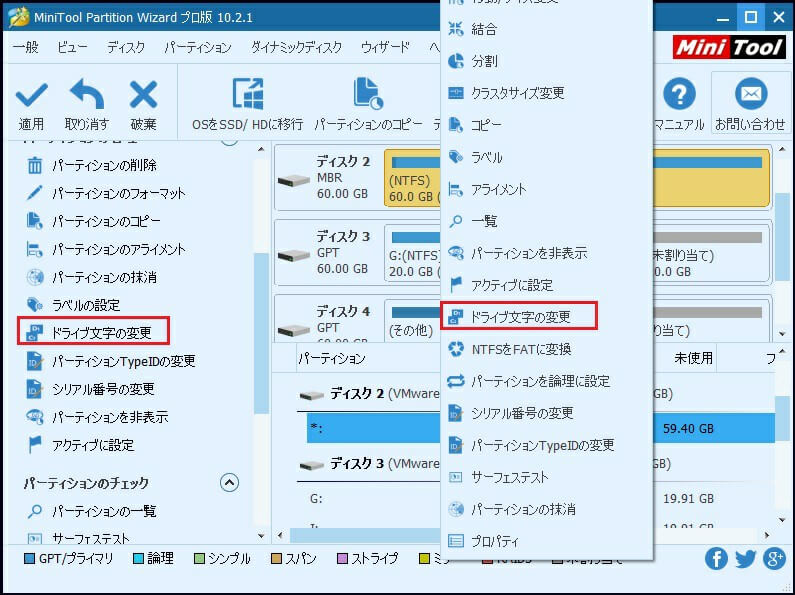This screenshot has width=795, height=595.
Task: Choose Change Partition Type ID in context menu
Action: tap(547, 445)
